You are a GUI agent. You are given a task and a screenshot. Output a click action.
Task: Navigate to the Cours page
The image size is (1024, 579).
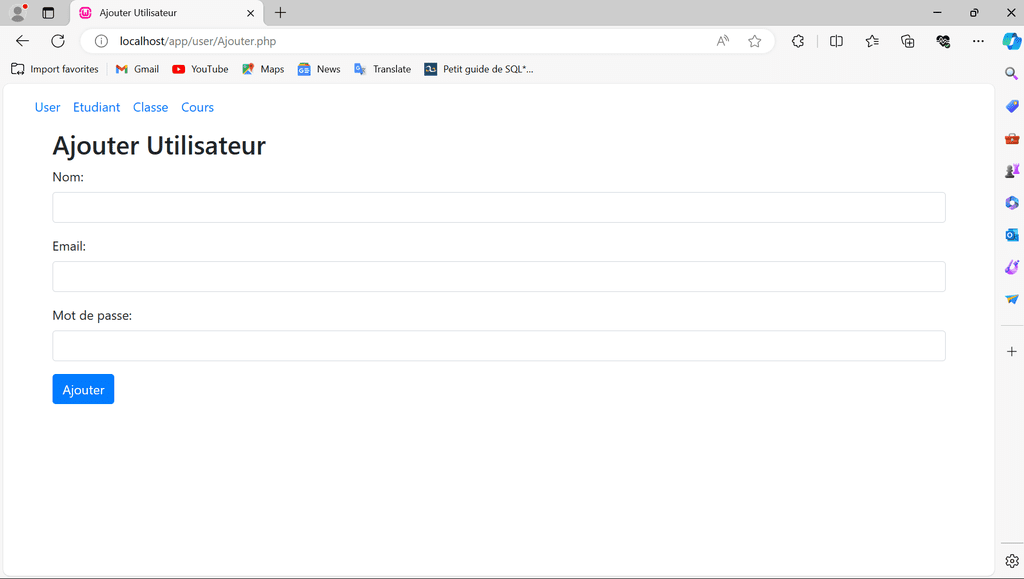pos(197,107)
